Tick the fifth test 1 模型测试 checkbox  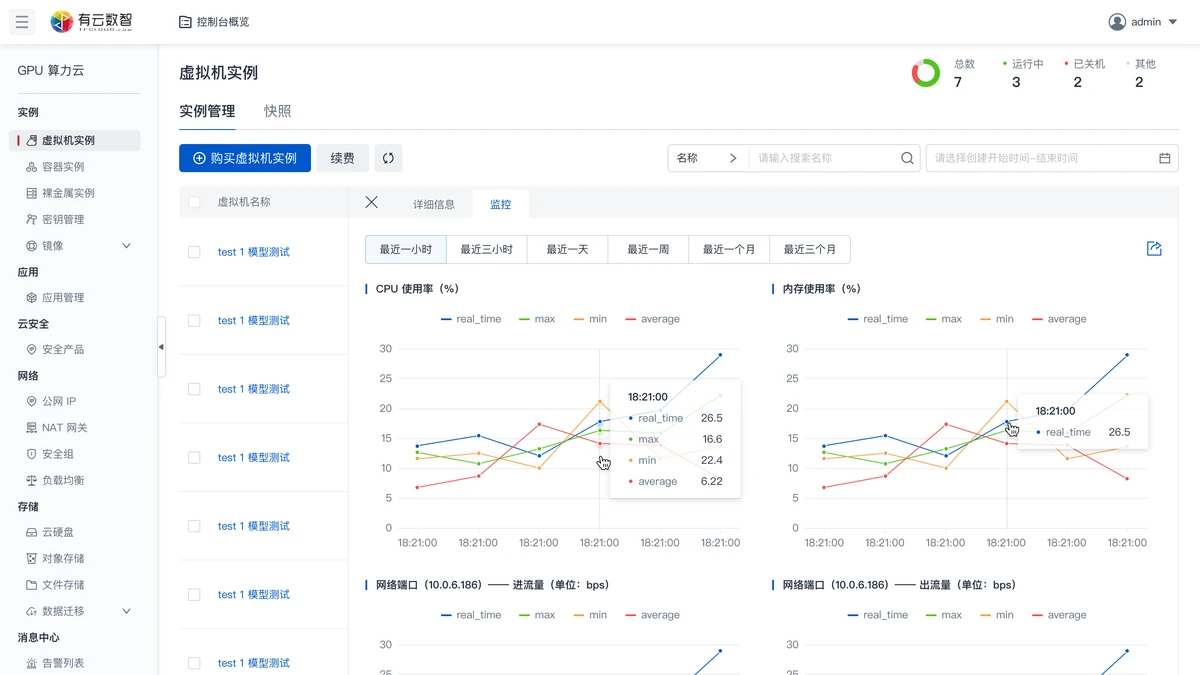pyautogui.click(x=194, y=526)
